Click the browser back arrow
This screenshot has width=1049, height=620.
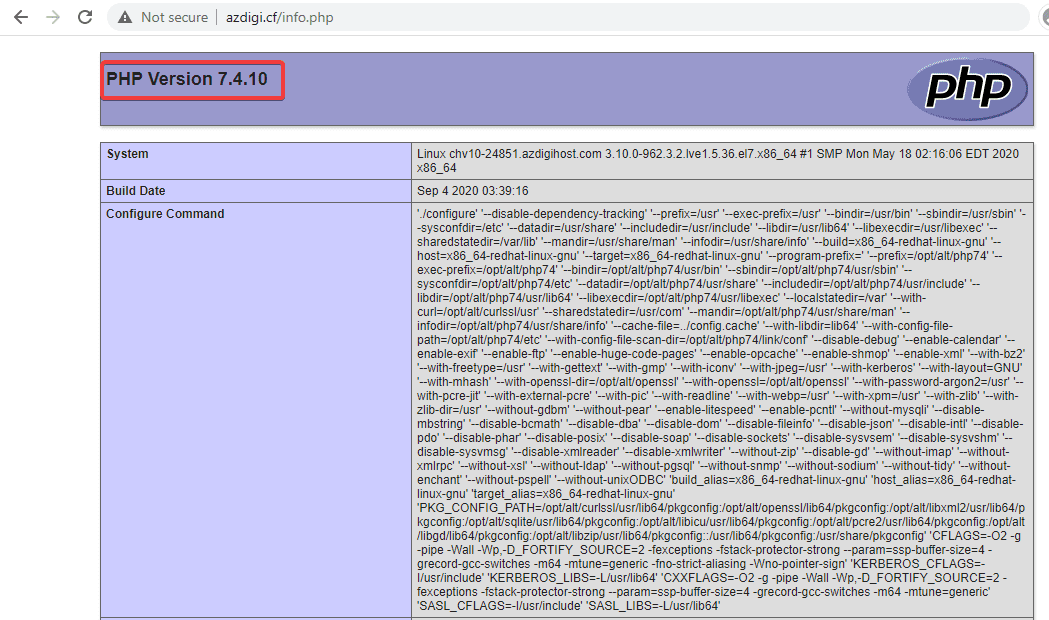pos(21,17)
